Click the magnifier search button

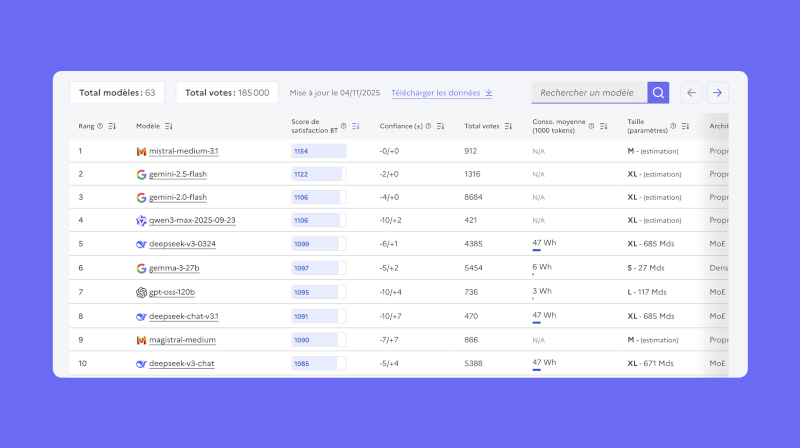[x=658, y=93]
